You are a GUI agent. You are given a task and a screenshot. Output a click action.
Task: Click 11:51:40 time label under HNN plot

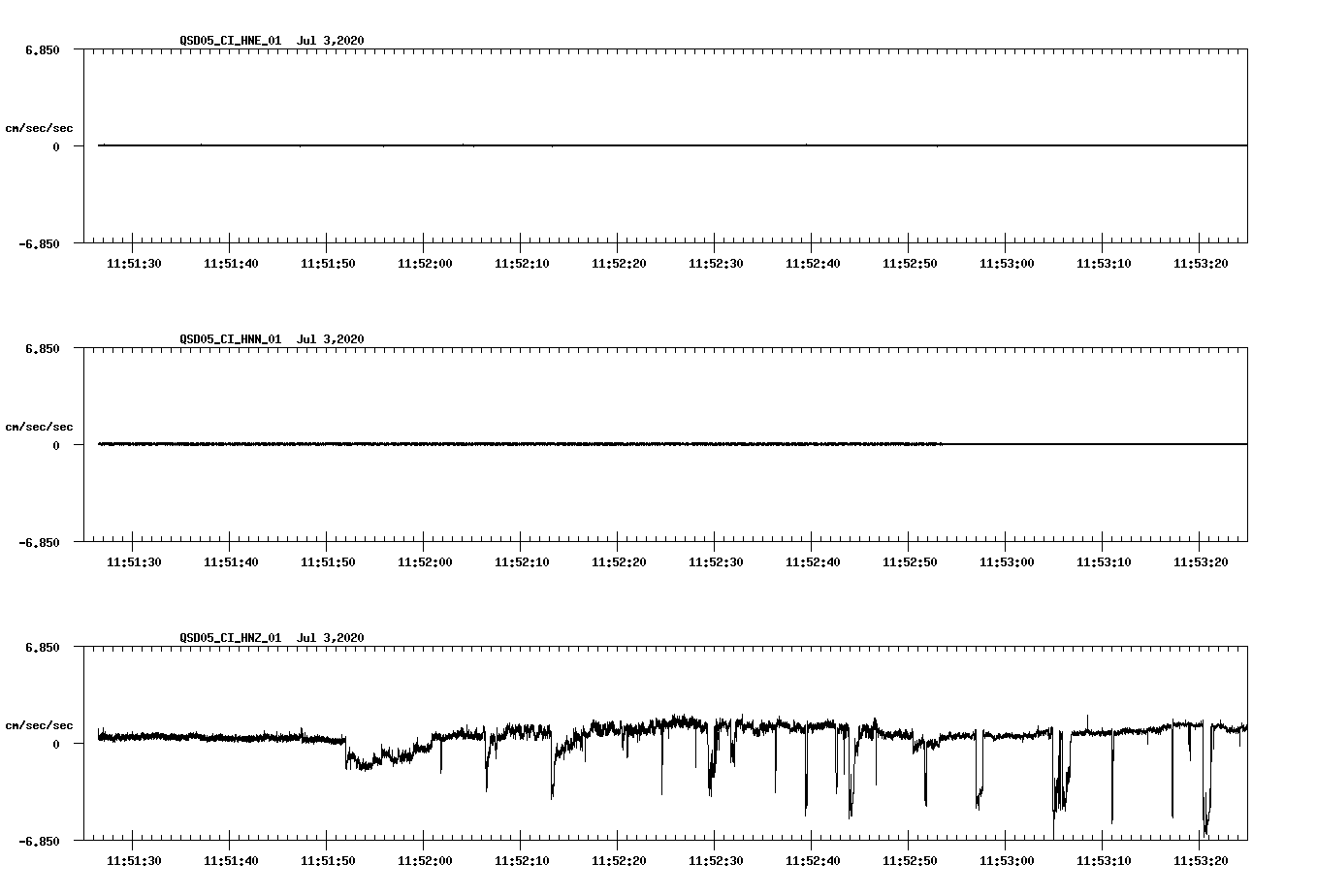point(231,562)
